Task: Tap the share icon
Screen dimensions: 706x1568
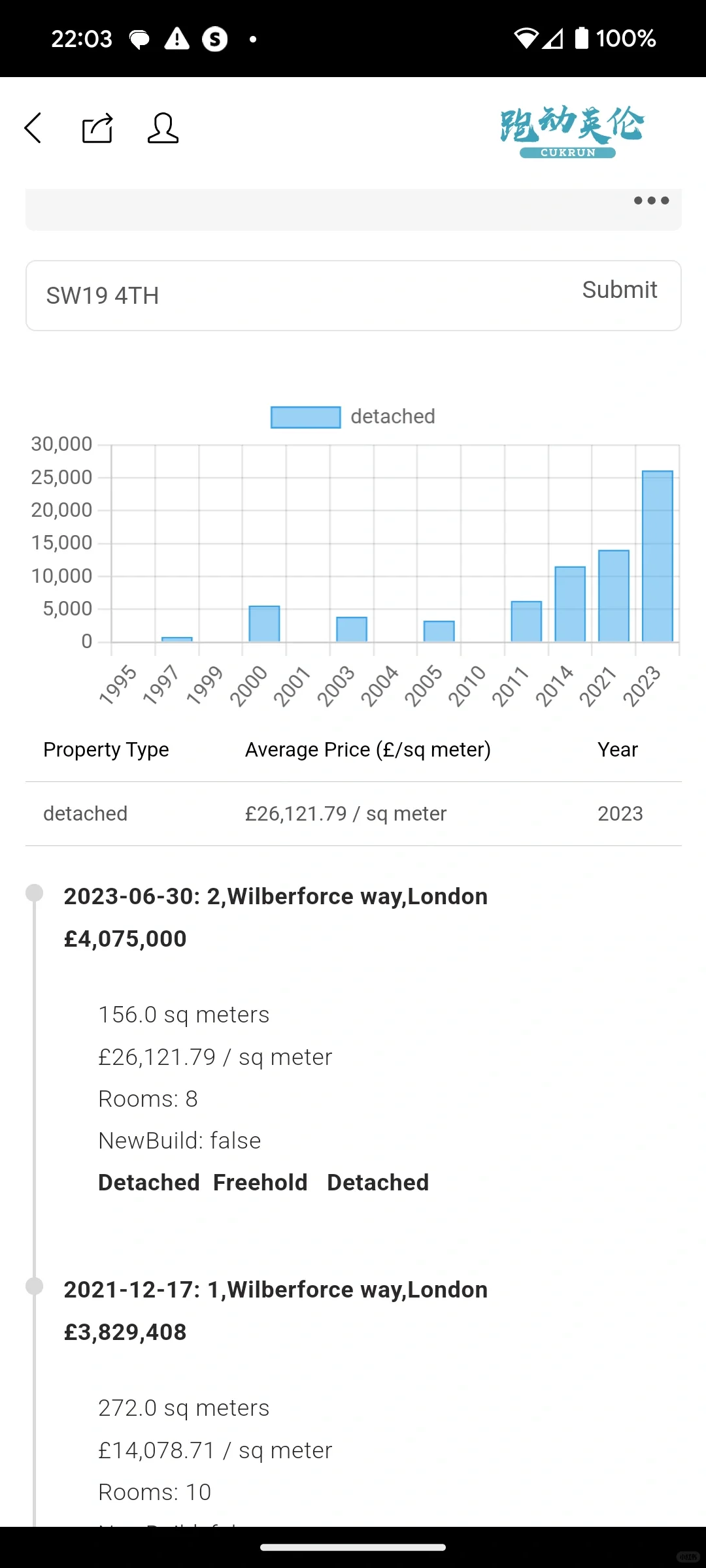Action: (97, 128)
